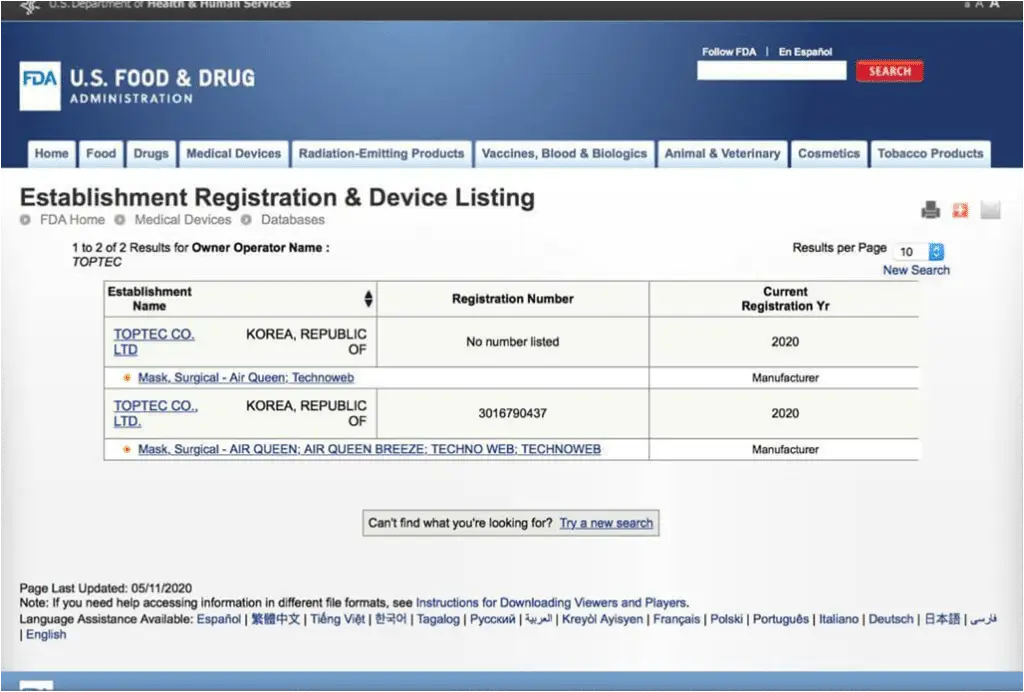Screen dimensions: 1024x692
Task: Click the print page icon
Action: click(x=931, y=210)
